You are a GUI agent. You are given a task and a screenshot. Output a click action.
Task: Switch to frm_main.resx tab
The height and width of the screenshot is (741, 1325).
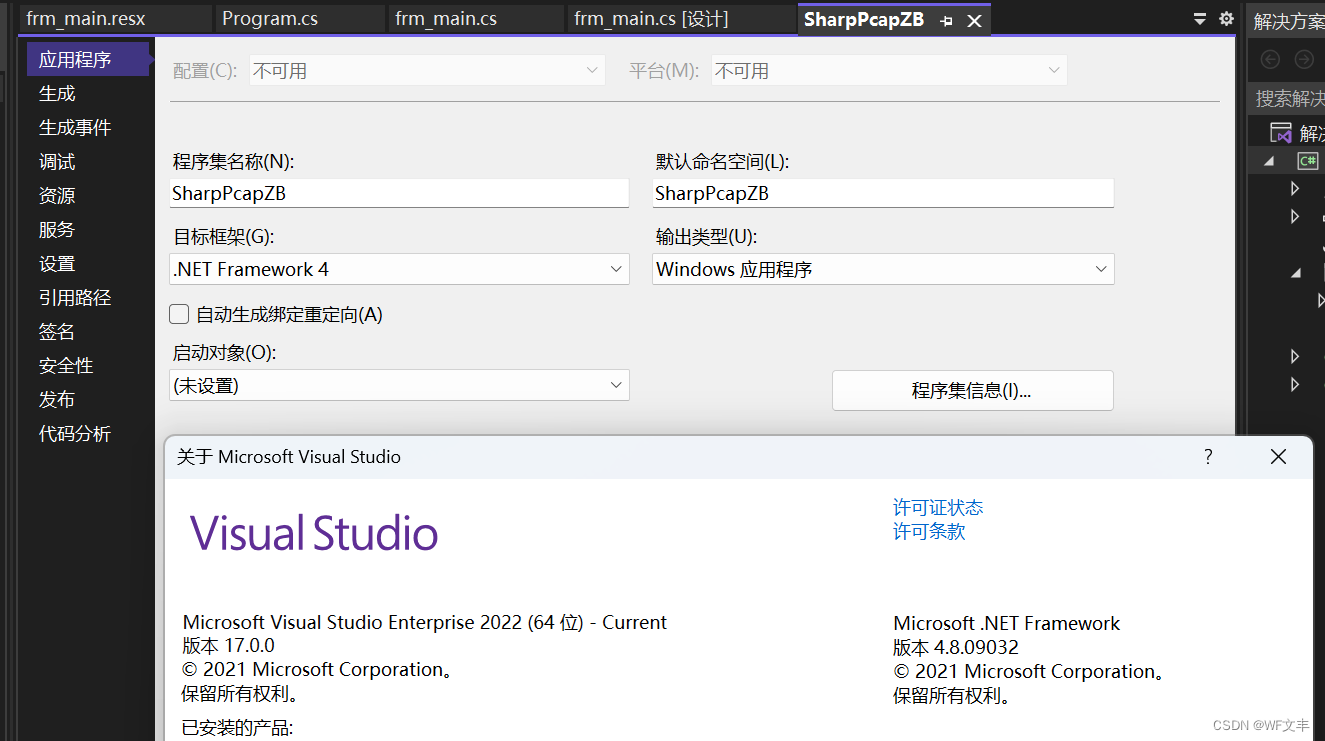[114, 19]
